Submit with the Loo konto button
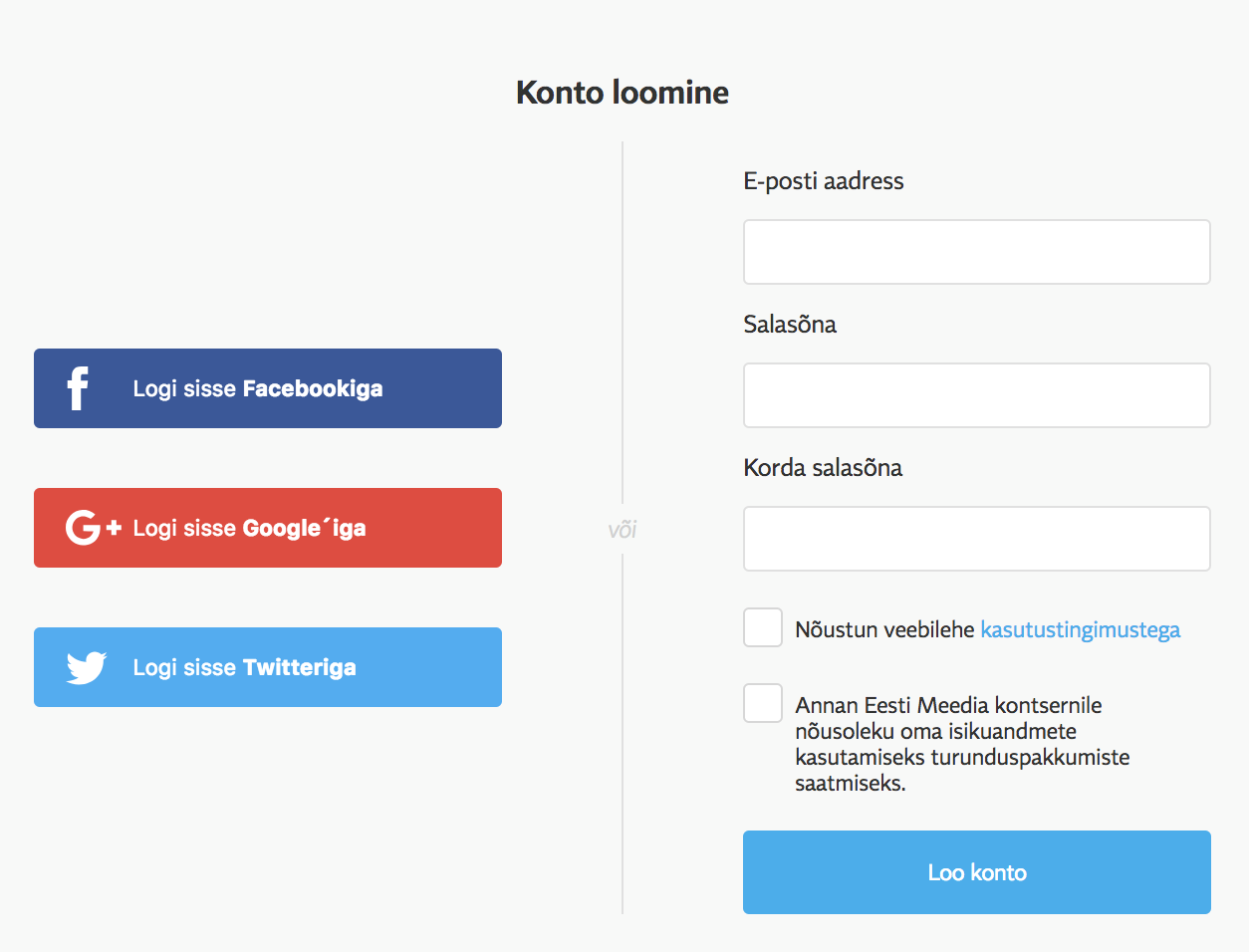This screenshot has width=1249, height=952. [977, 872]
